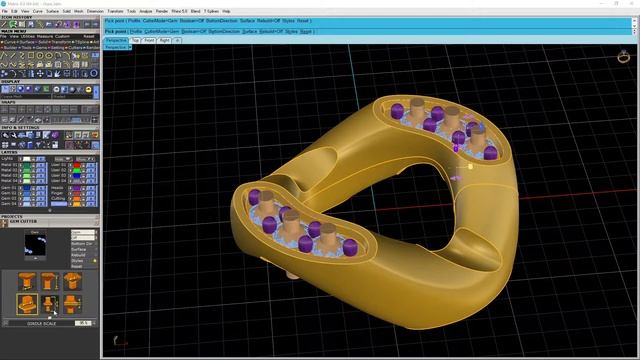Click the Gem Cutter project icon
The image size is (640, 360).
(x=4, y=223)
